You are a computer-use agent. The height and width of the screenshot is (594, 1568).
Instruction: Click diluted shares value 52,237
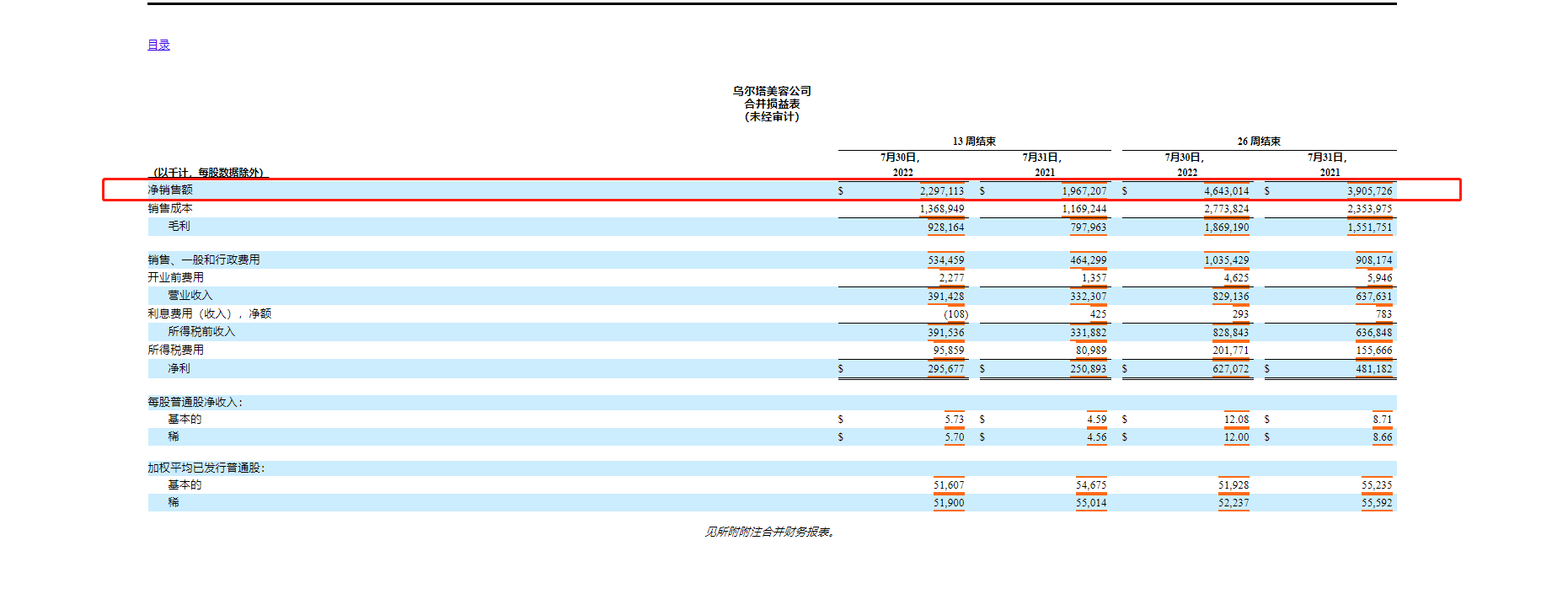pos(1234,503)
